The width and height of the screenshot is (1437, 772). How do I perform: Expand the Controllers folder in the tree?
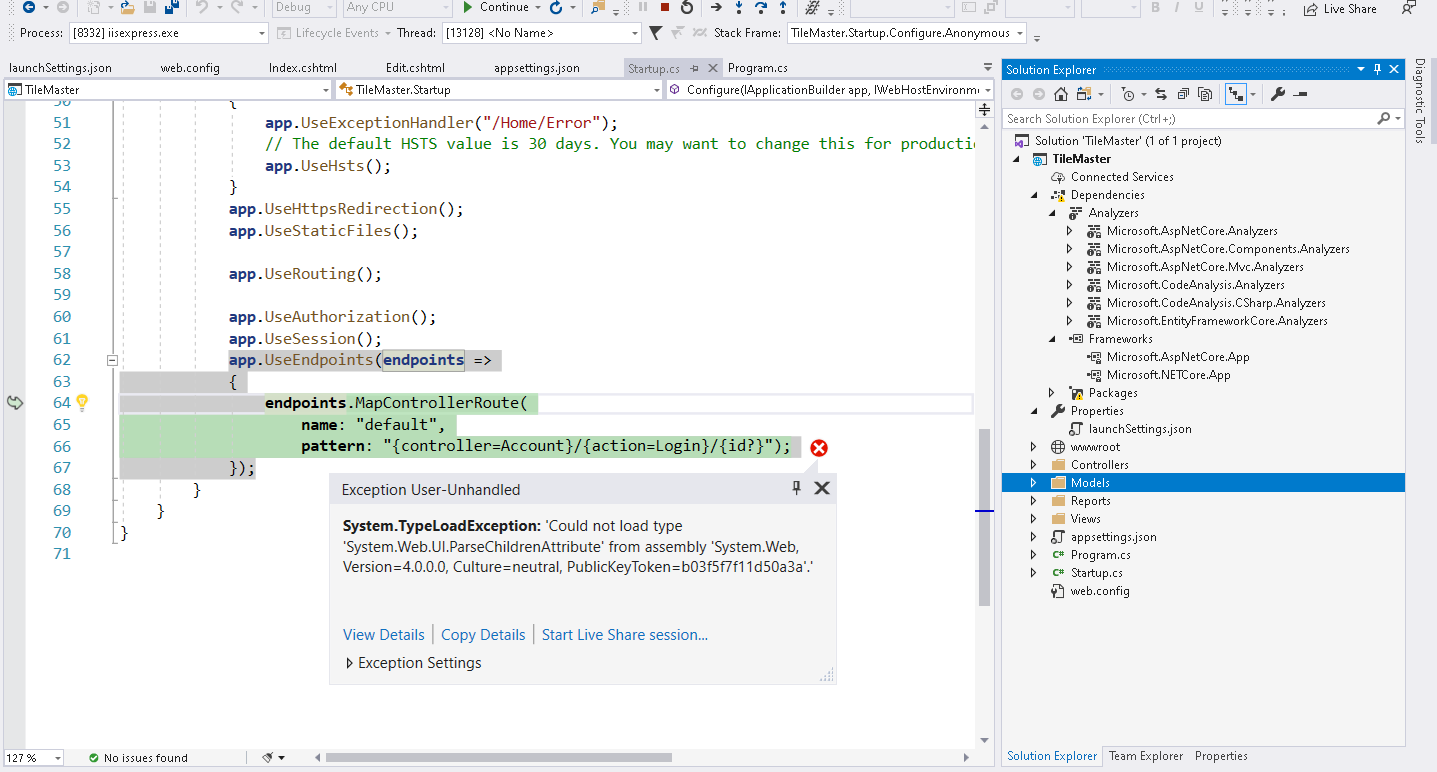point(1034,465)
